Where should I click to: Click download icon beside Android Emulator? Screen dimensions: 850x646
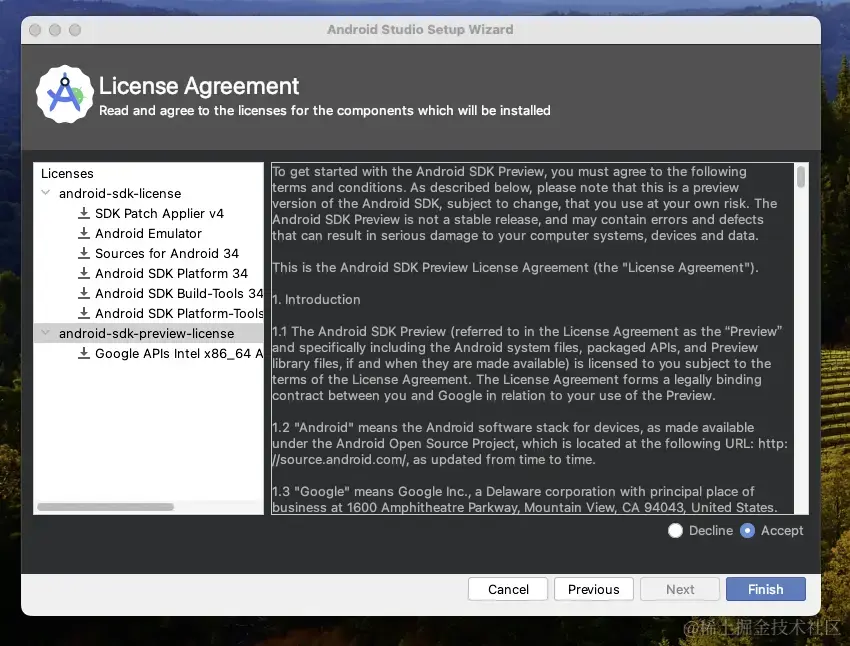click(83, 233)
